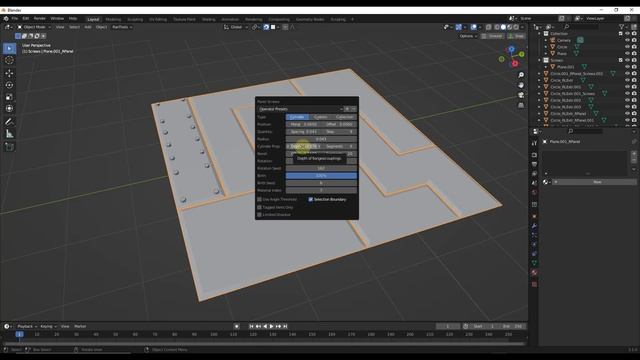640x360 pixels.
Task: Choose the Measure ruler tool
Action: tap(9, 134)
